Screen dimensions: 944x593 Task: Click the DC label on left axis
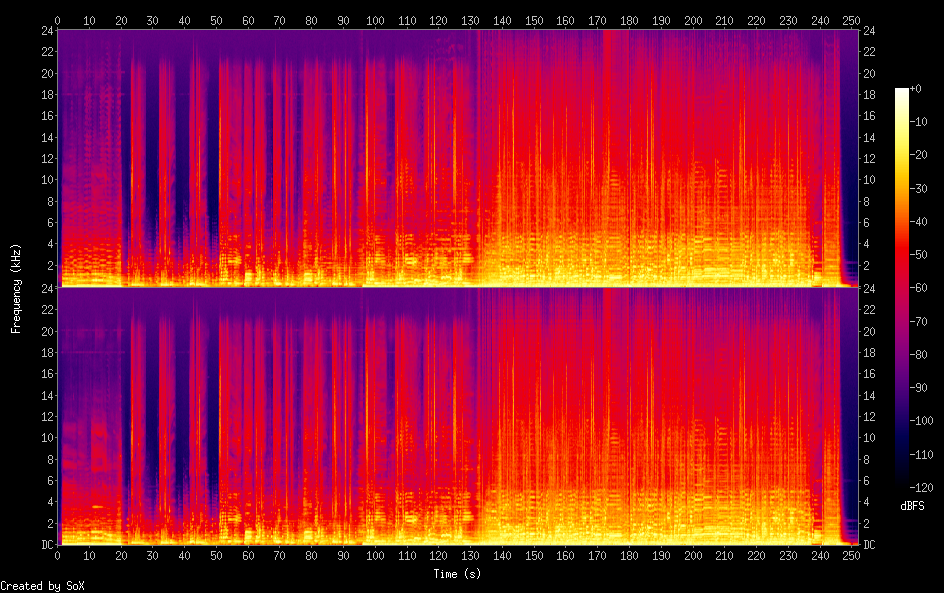click(x=48, y=545)
